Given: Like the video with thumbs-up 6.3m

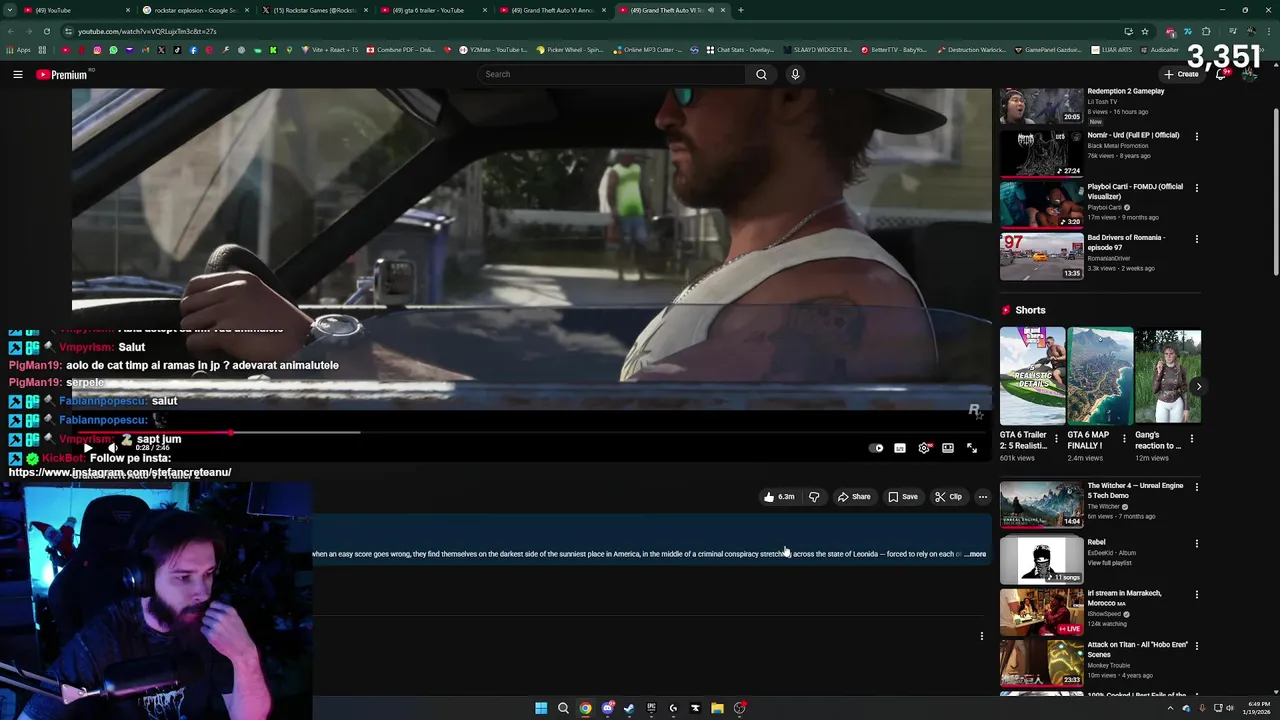Looking at the screenshot, I should coord(779,497).
